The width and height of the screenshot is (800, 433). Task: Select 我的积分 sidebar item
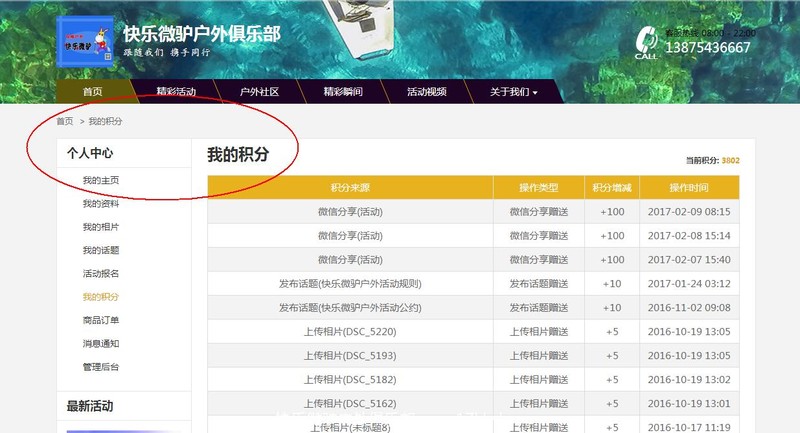coord(101,297)
